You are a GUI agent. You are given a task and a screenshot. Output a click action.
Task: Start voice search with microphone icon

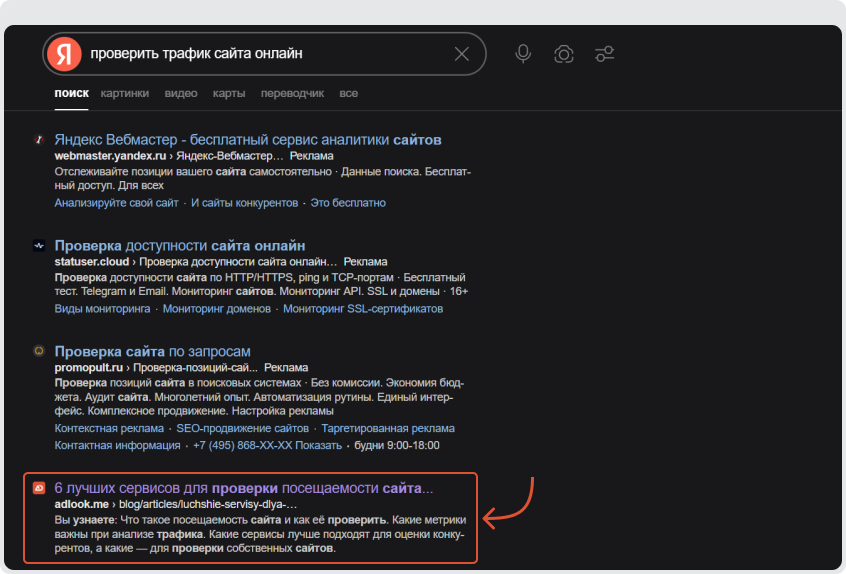[523, 54]
